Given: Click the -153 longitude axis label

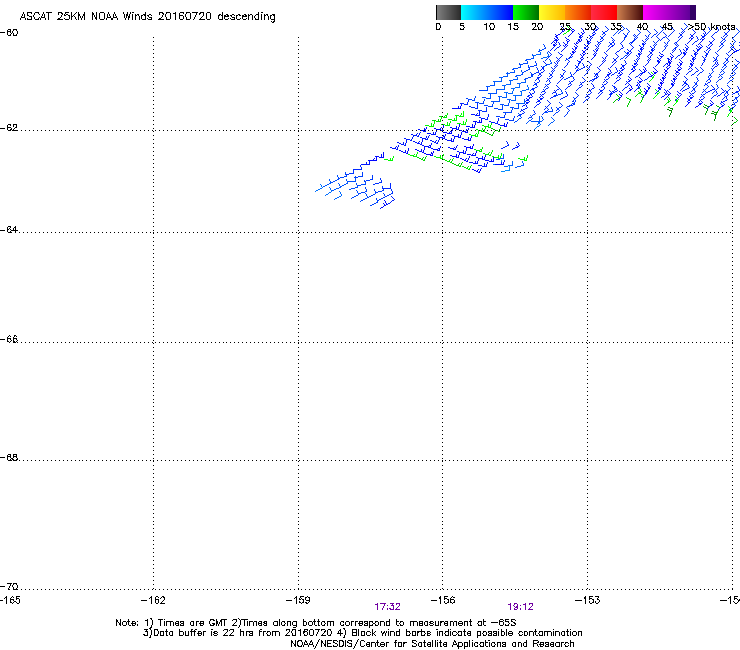Looking at the screenshot, I should click(x=587, y=600).
